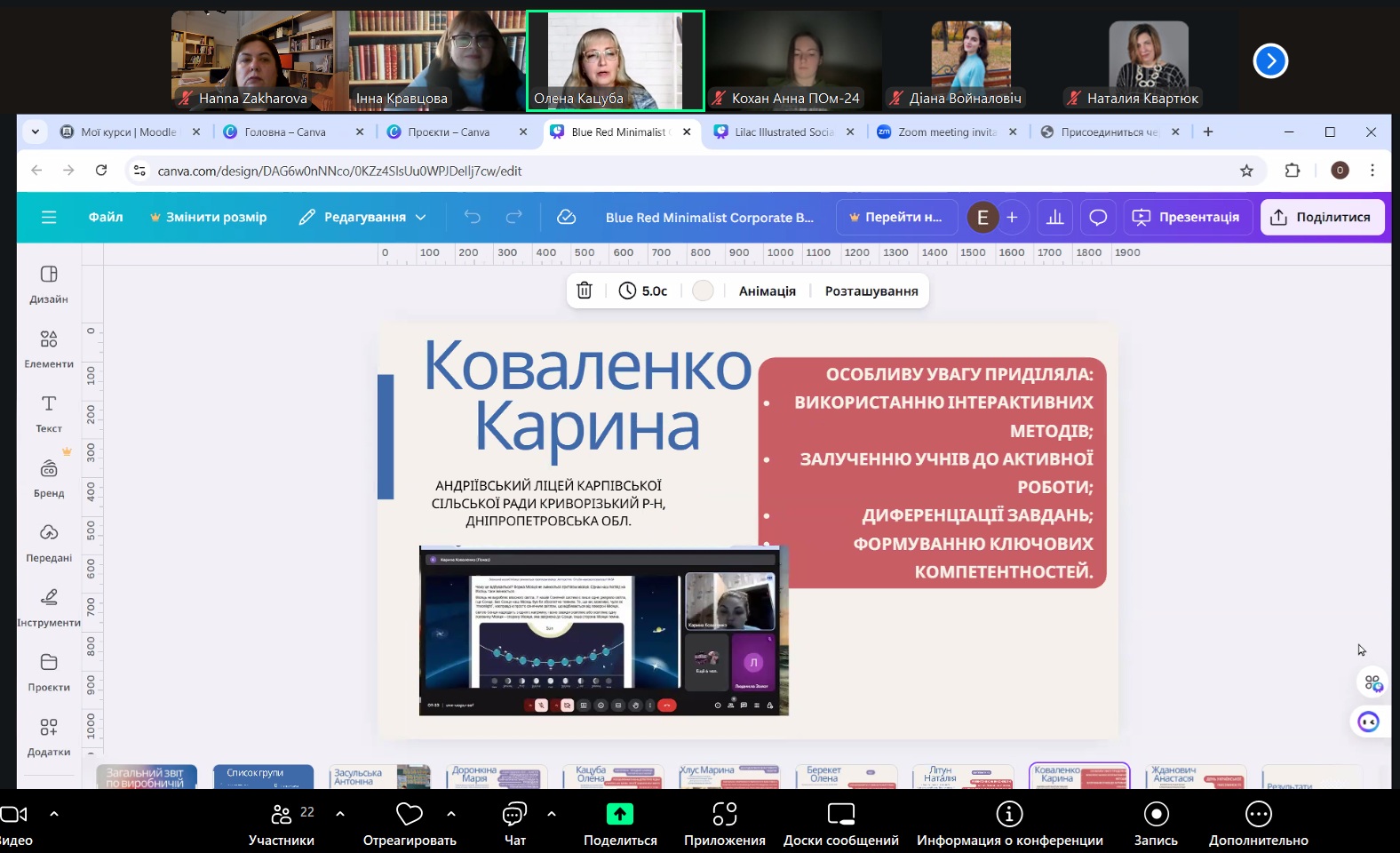Click the trash icon to delete page

[x=585, y=291]
